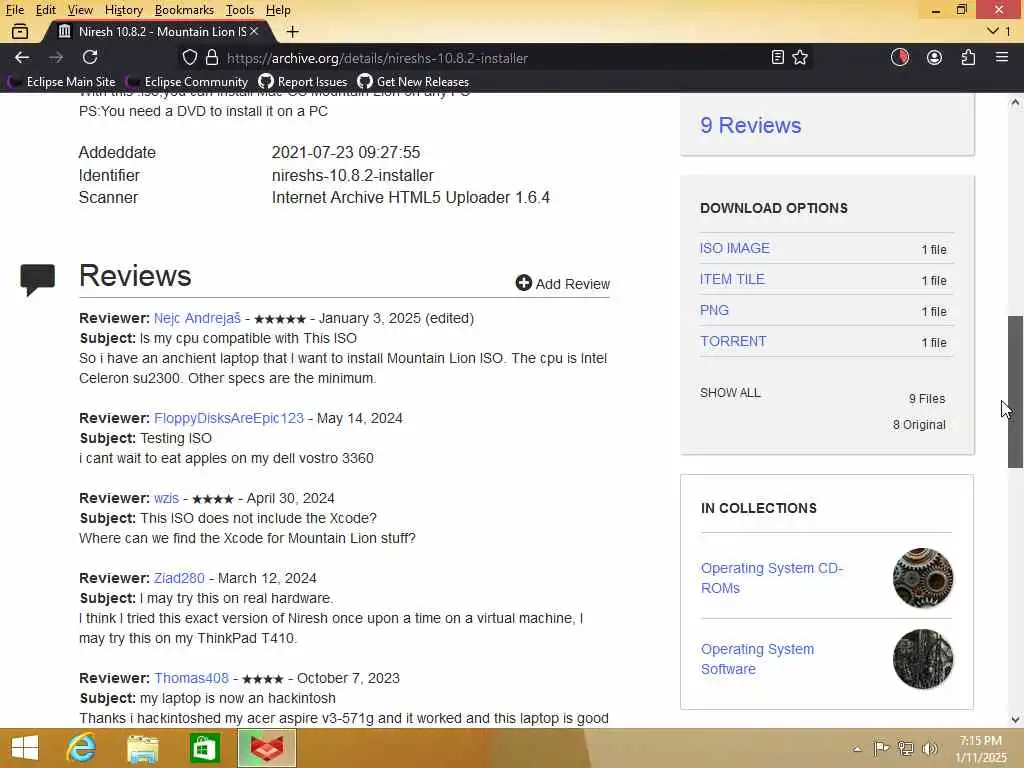Click the forward navigation arrow
The image size is (1024, 768).
pyautogui.click(x=56, y=57)
